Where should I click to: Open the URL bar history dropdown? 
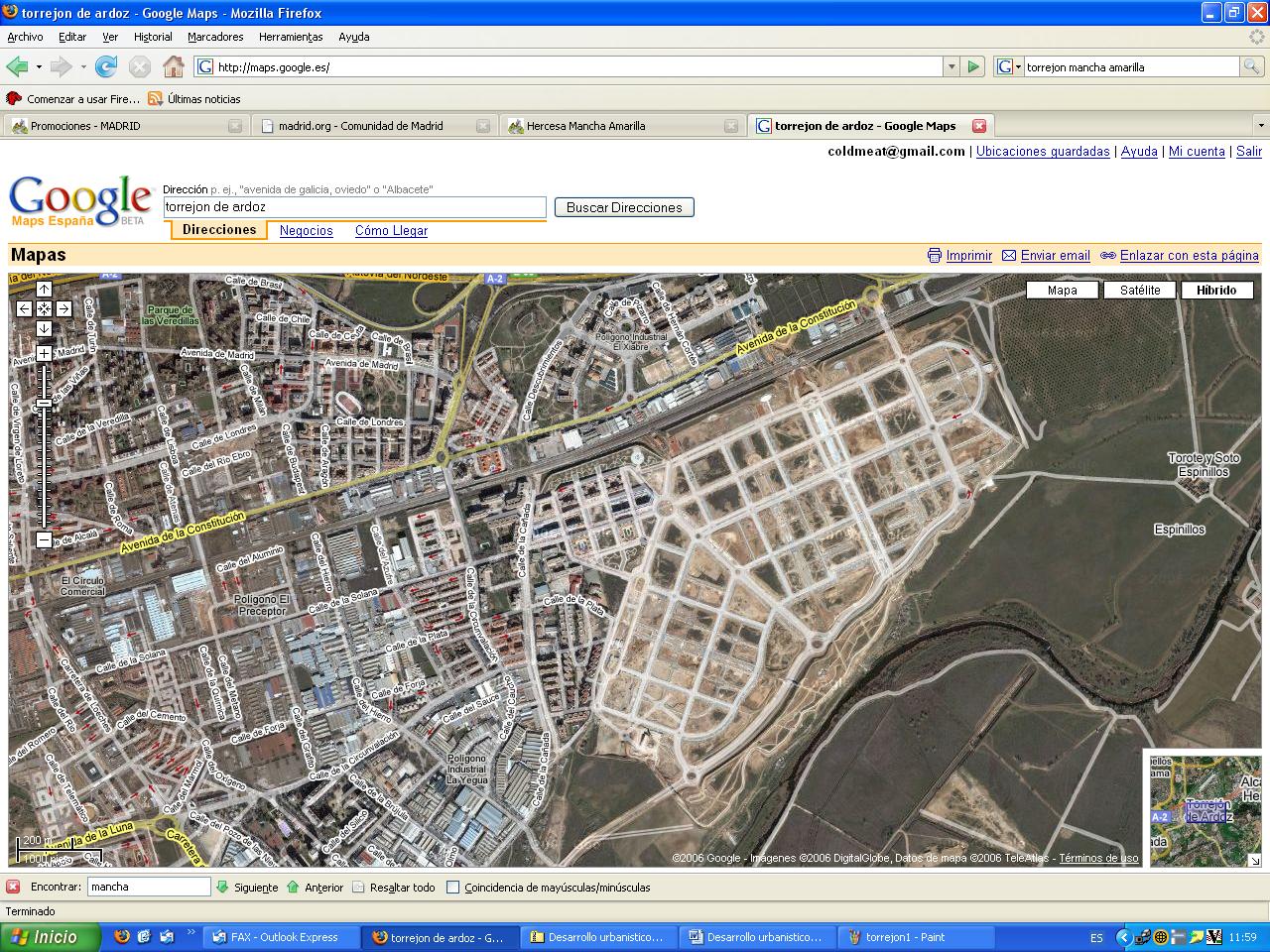tap(952, 66)
